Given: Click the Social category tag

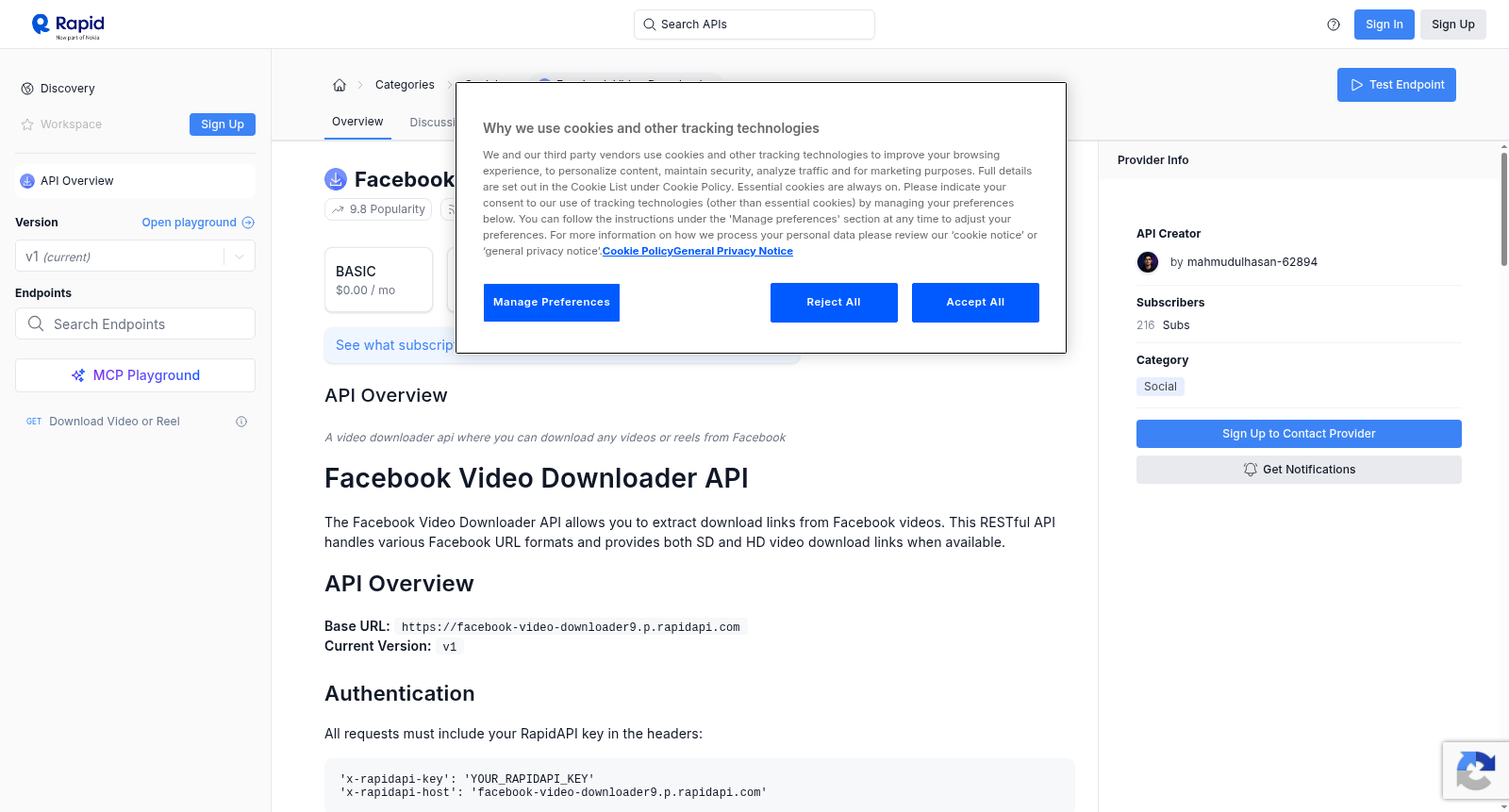Looking at the screenshot, I should pos(1160,387).
